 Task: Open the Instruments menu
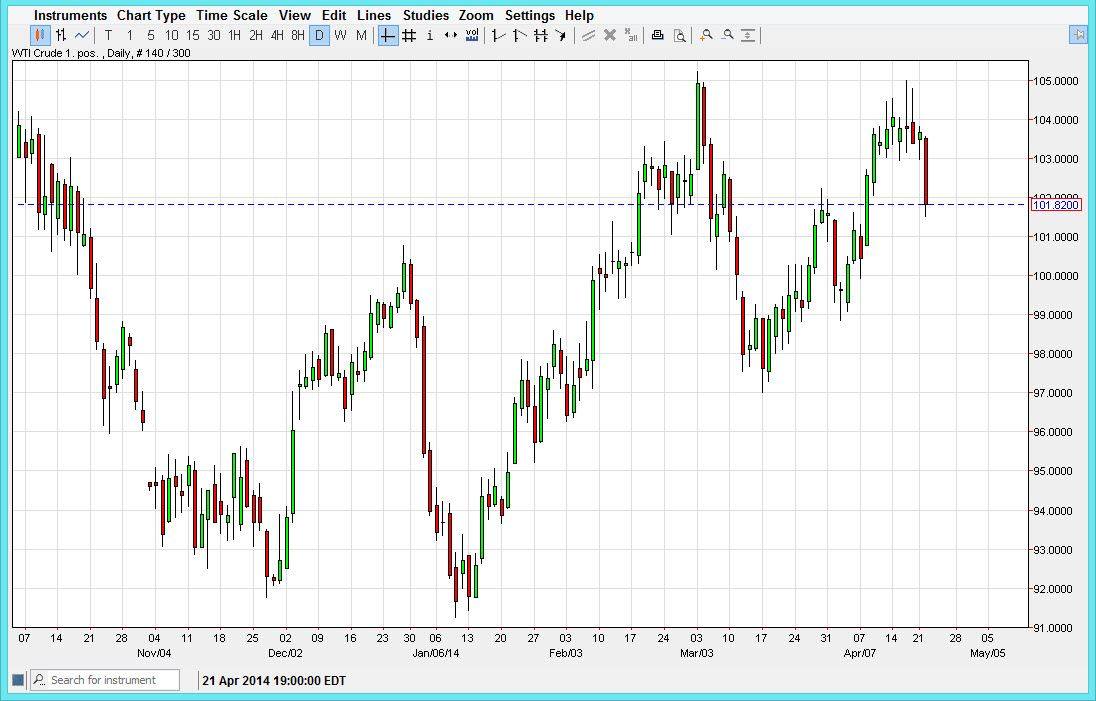(68, 15)
